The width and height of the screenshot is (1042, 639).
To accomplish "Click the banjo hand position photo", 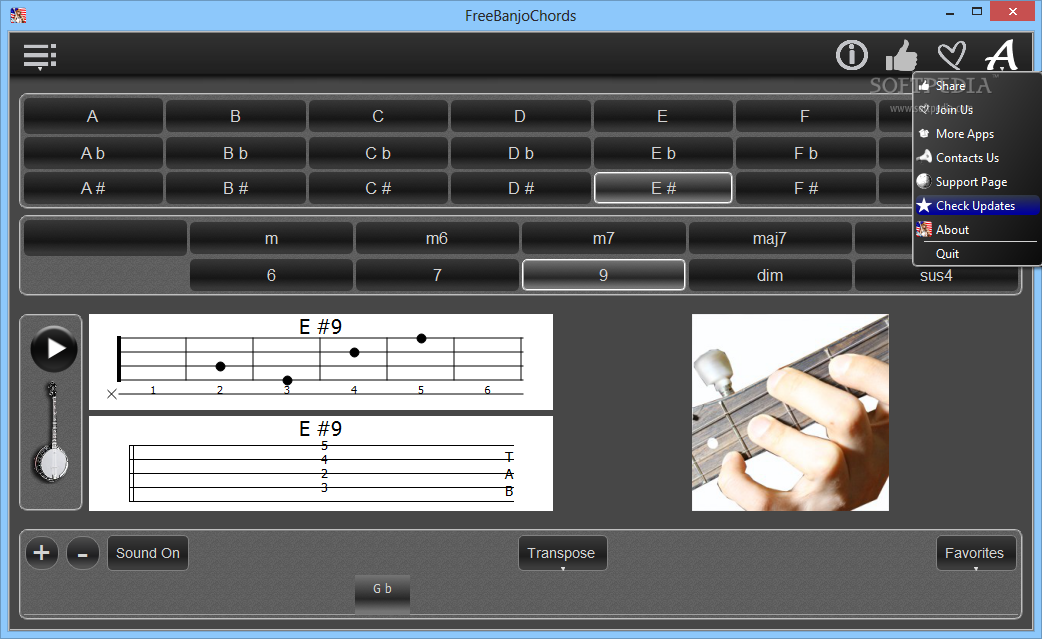I will 790,412.
